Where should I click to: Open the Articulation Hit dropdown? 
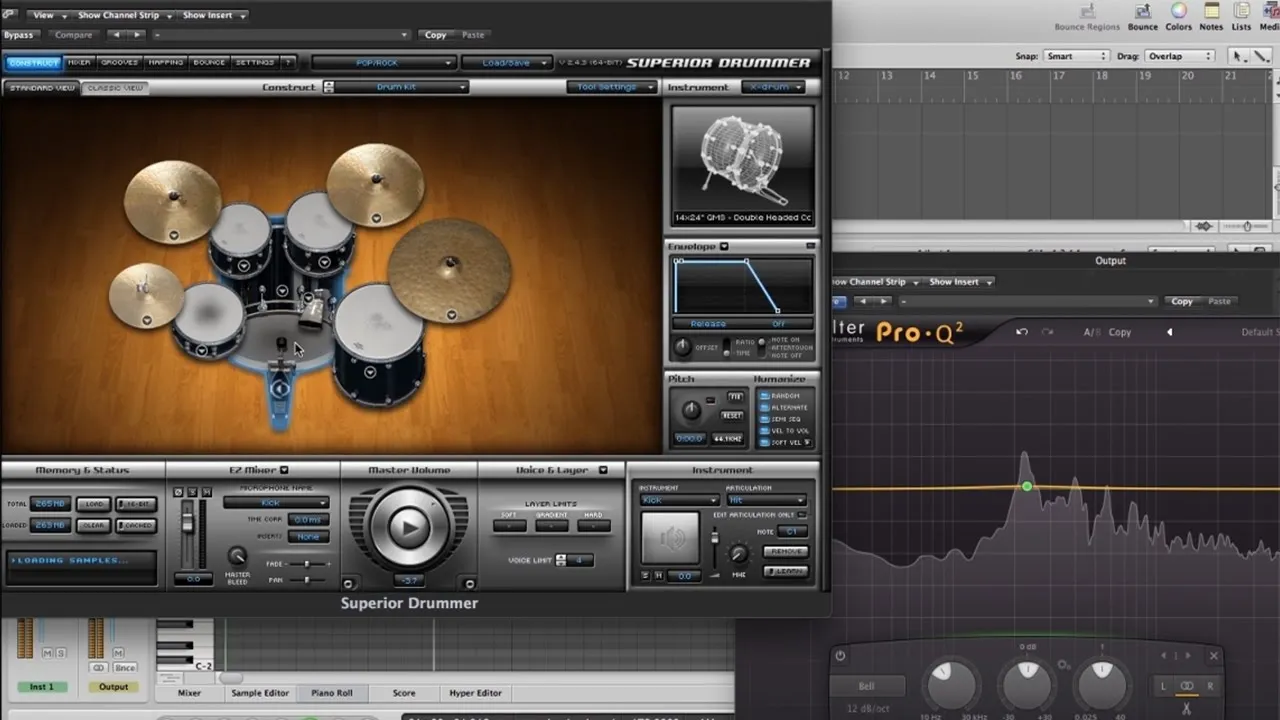[x=765, y=500]
